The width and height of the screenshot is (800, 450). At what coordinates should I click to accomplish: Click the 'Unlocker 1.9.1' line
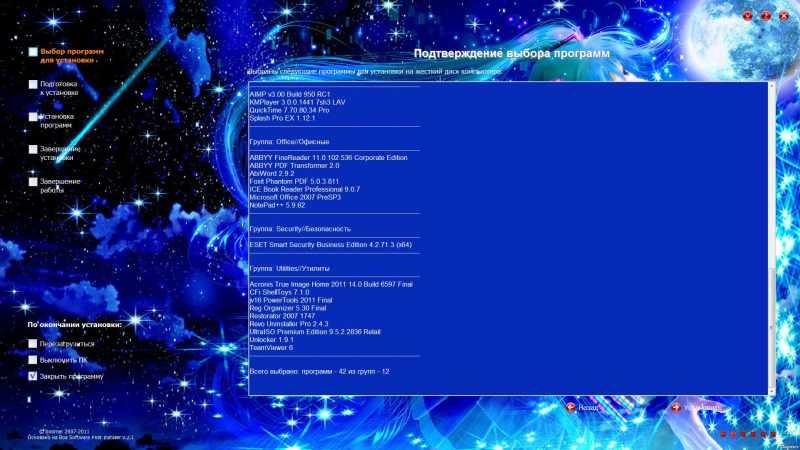pyautogui.click(x=271, y=340)
